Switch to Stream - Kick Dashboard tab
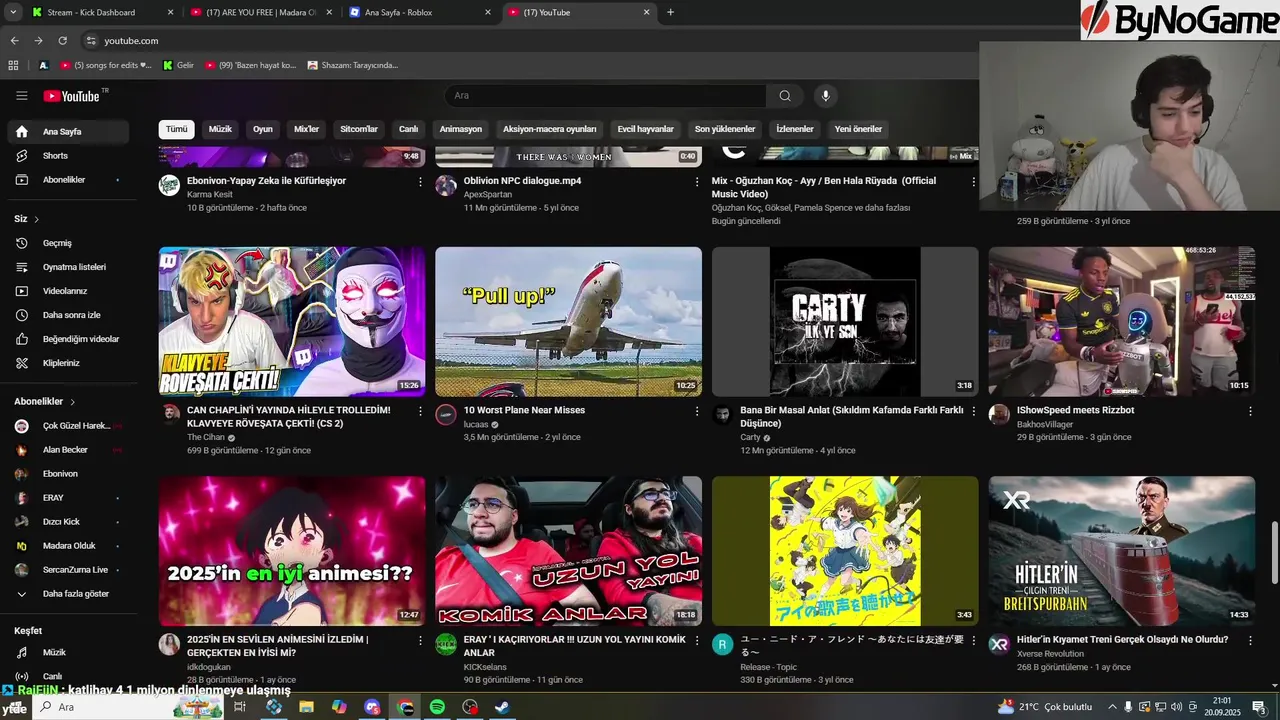 (x=100, y=12)
